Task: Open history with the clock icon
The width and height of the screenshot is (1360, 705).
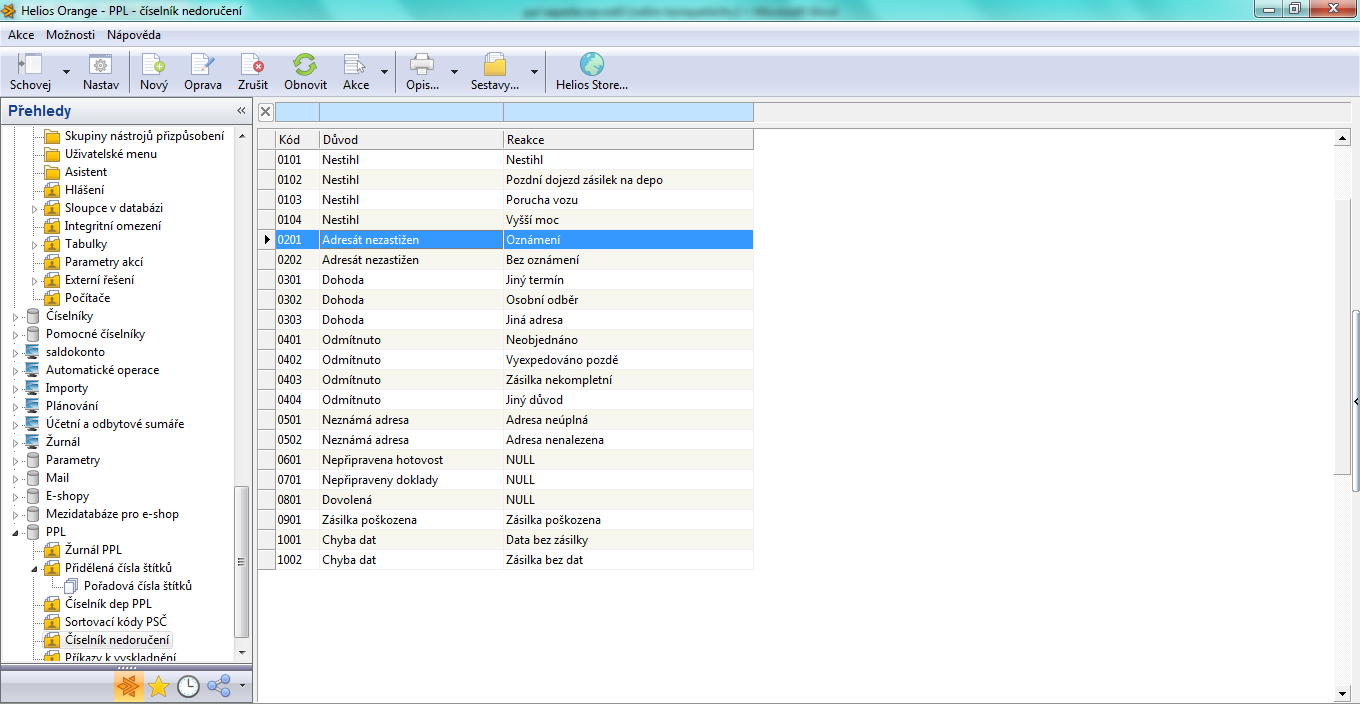Action: 188,686
